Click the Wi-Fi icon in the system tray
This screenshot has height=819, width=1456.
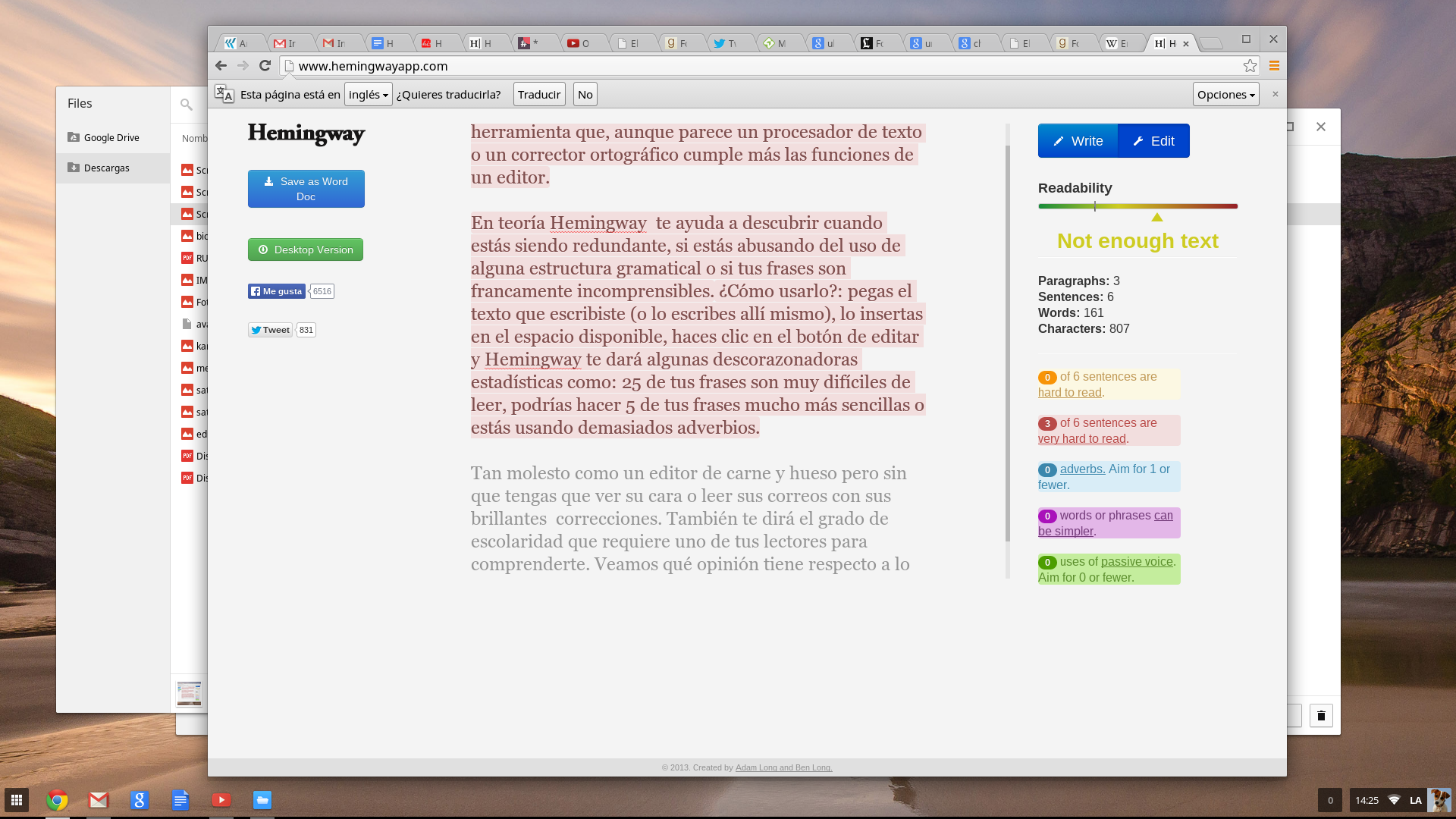[1394, 800]
